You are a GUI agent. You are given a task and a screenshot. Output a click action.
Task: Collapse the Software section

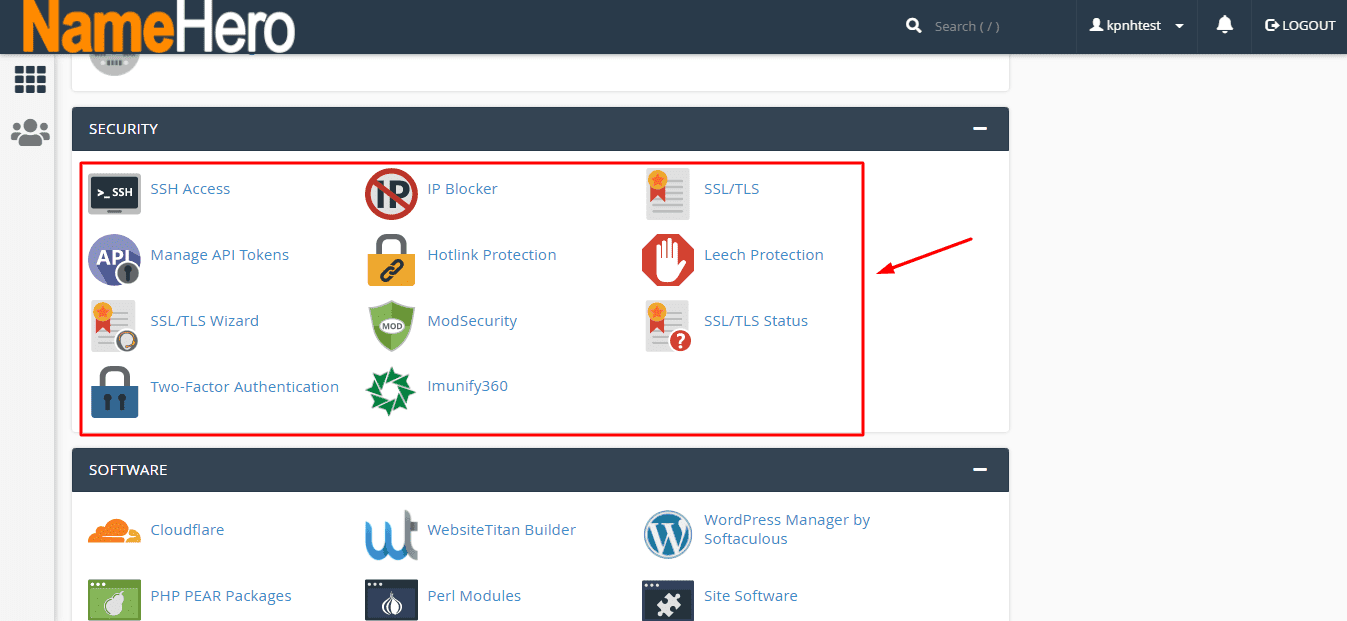coord(979,470)
